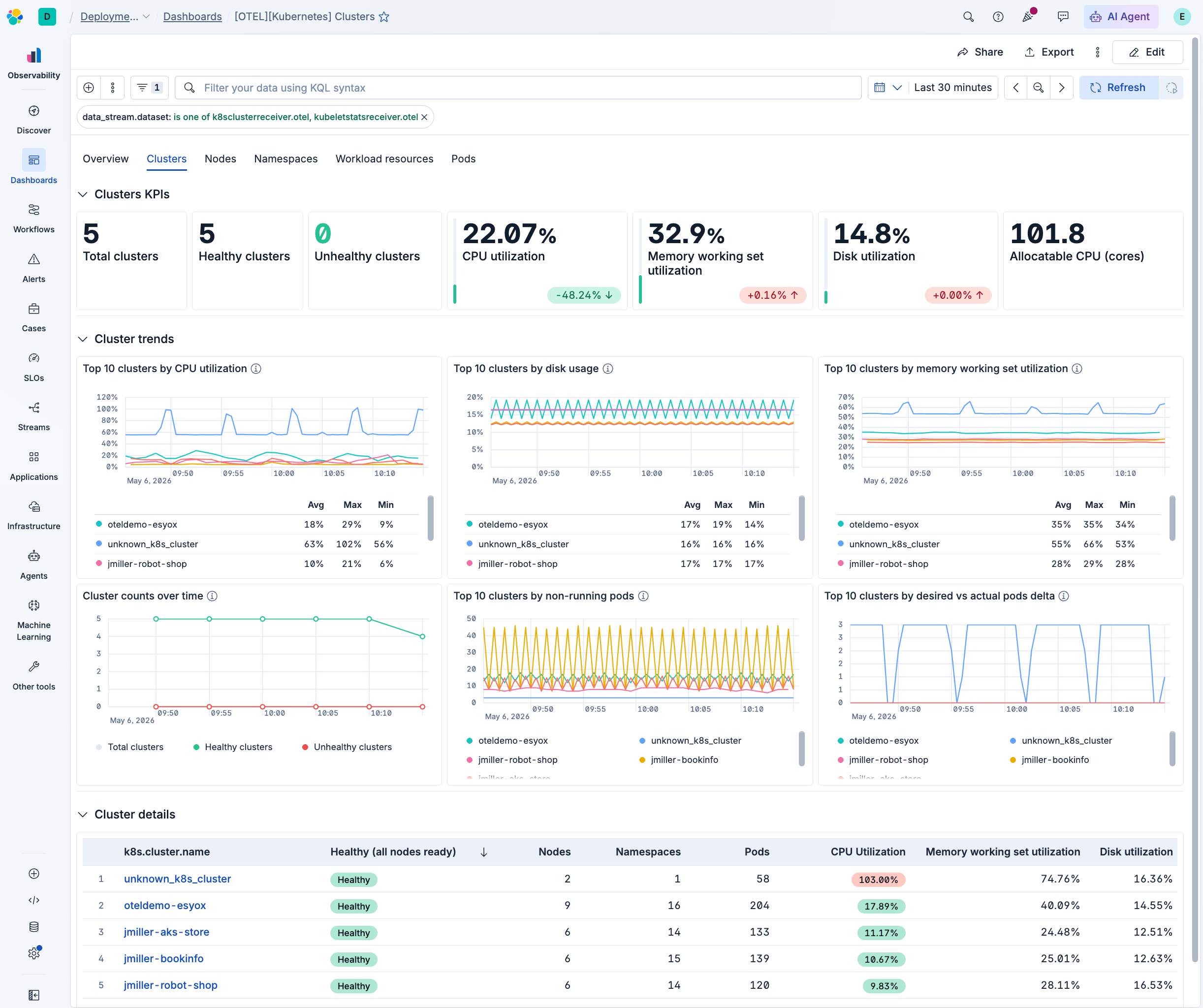Select the Clusters tab

click(x=167, y=159)
